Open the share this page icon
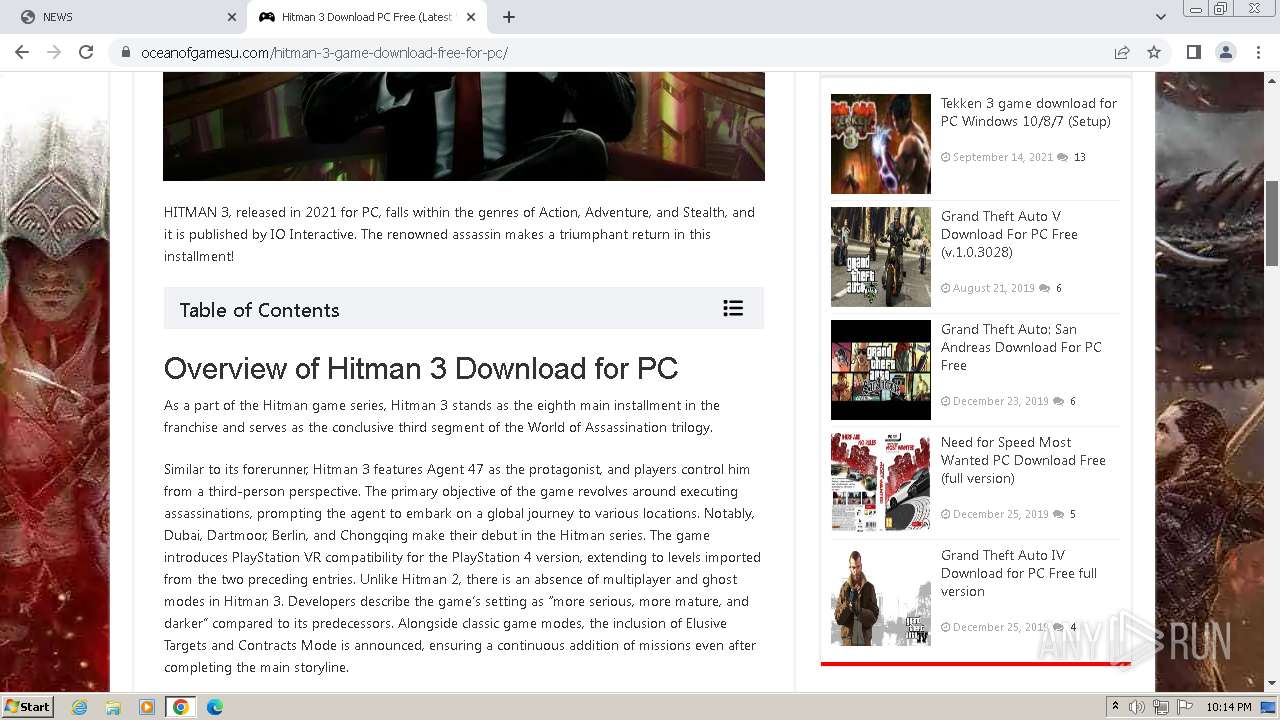 tap(1122, 52)
